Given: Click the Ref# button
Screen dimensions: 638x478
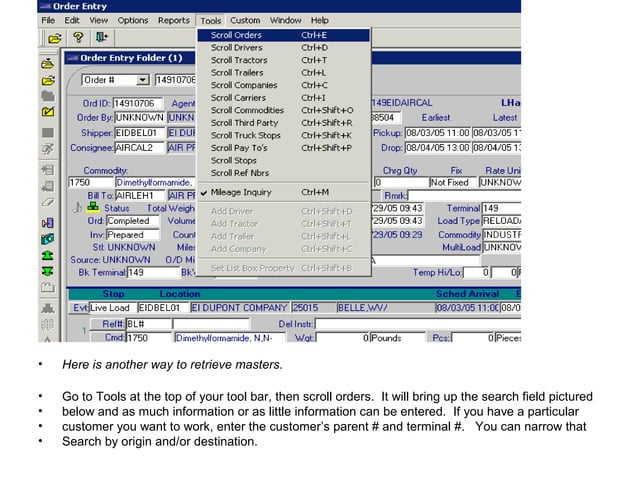Looking at the screenshot, I should [108, 324].
